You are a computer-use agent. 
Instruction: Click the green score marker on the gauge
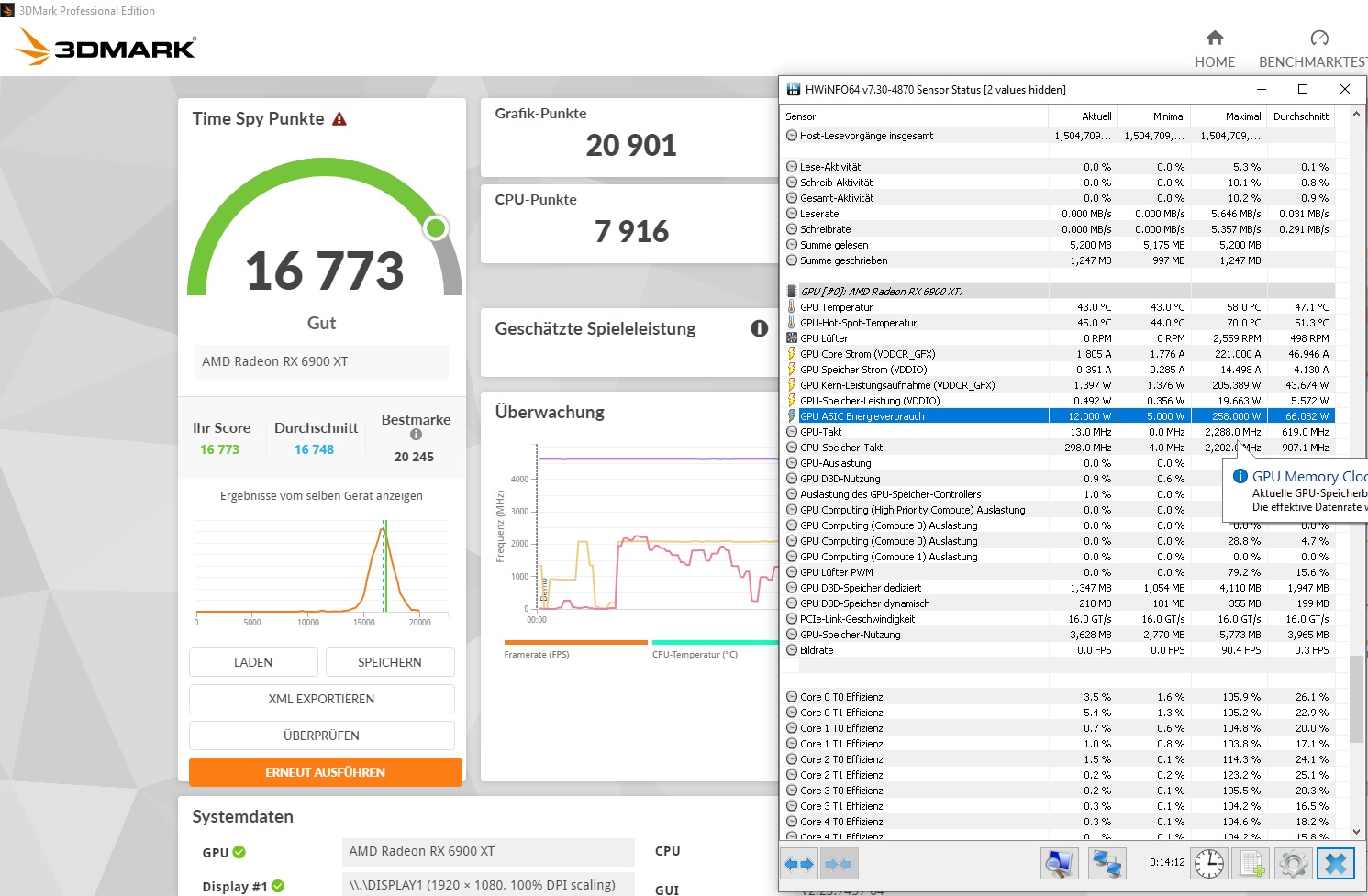point(436,227)
